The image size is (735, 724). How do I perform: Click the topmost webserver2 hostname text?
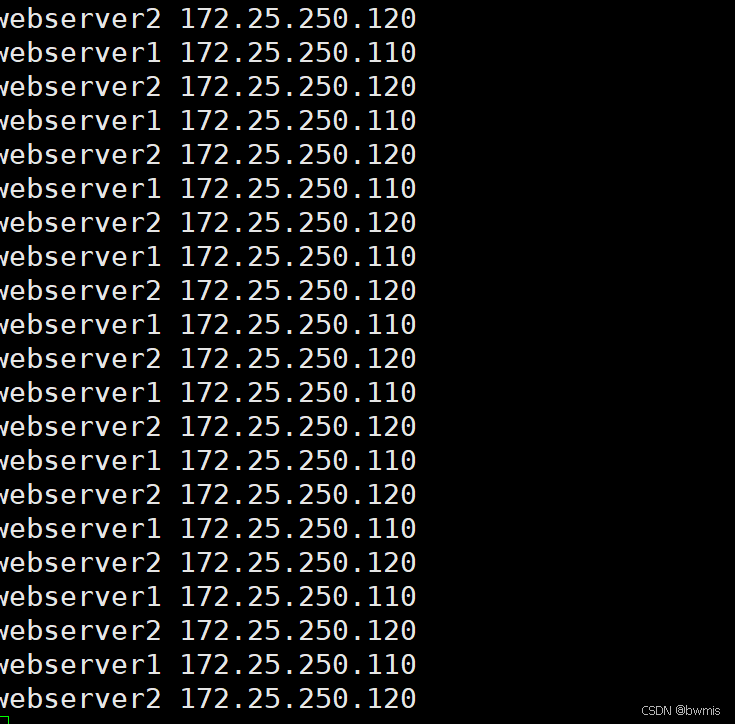pyautogui.click(x=80, y=19)
